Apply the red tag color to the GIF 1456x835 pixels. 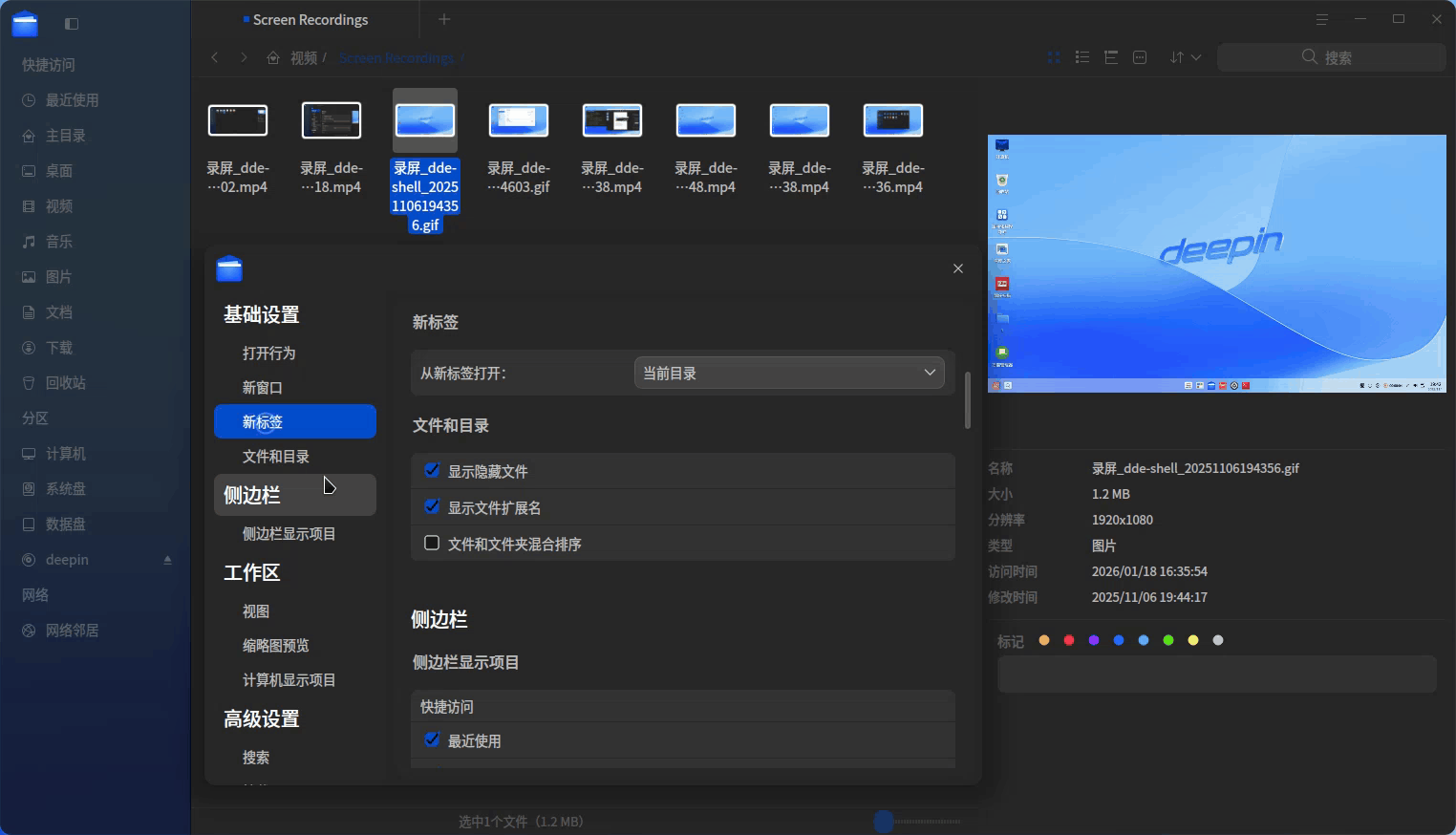pos(1068,640)
